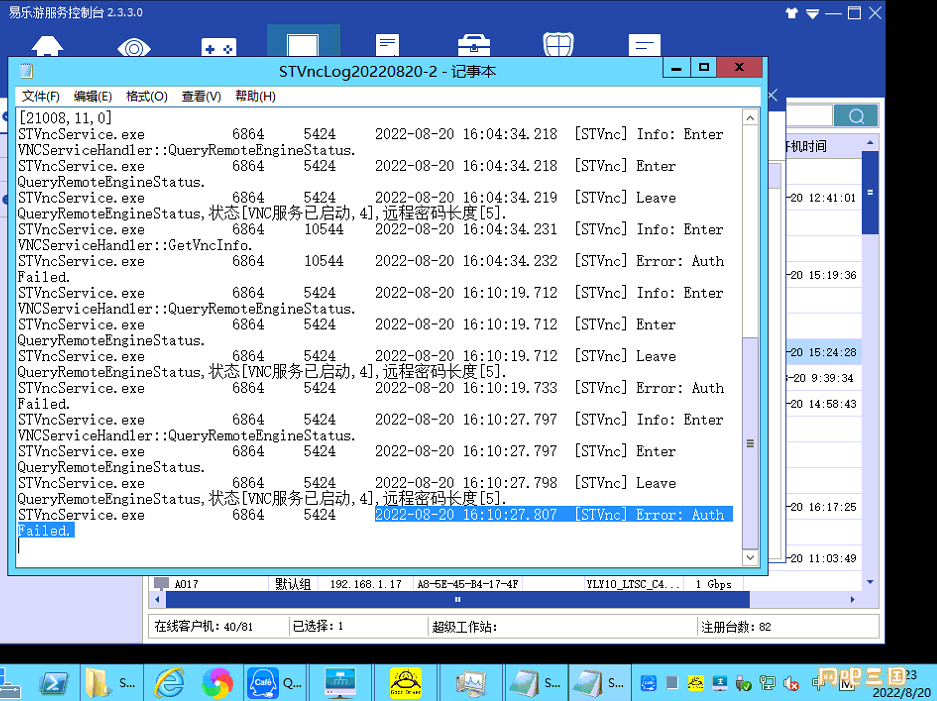
Task: Open the colorful pinwheel browser in taskbar
Action: coord(218,682)
